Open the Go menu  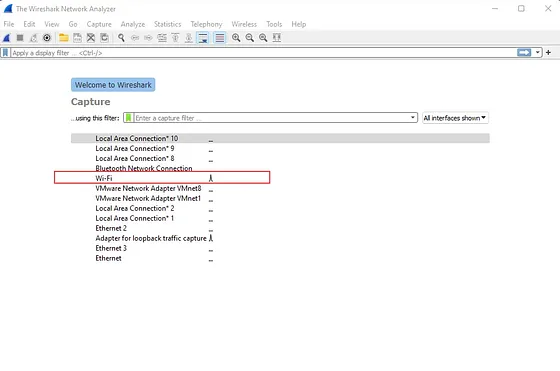pyautogui.click(x=73, y=24)
